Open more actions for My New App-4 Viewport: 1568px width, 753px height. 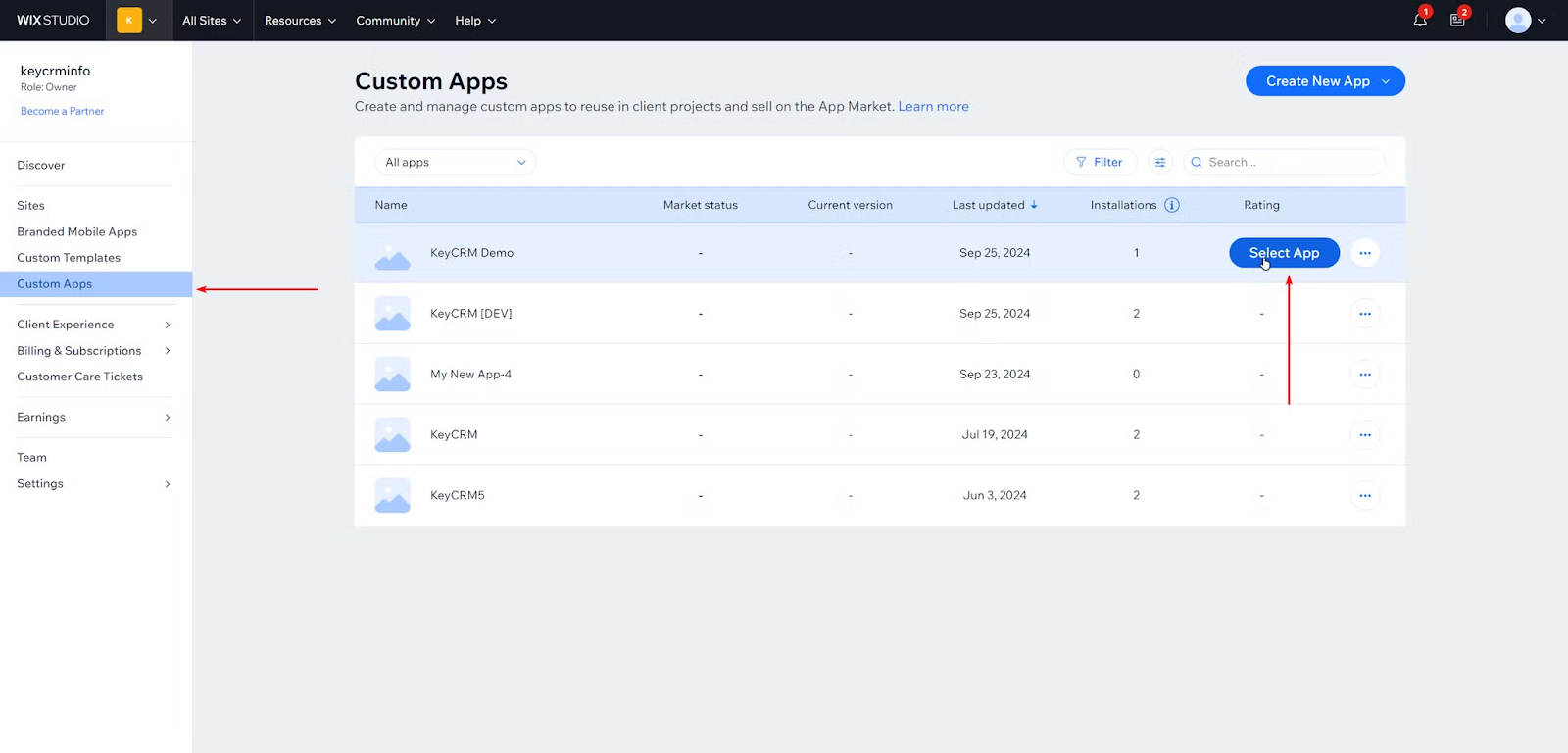tap(1365, 375)
